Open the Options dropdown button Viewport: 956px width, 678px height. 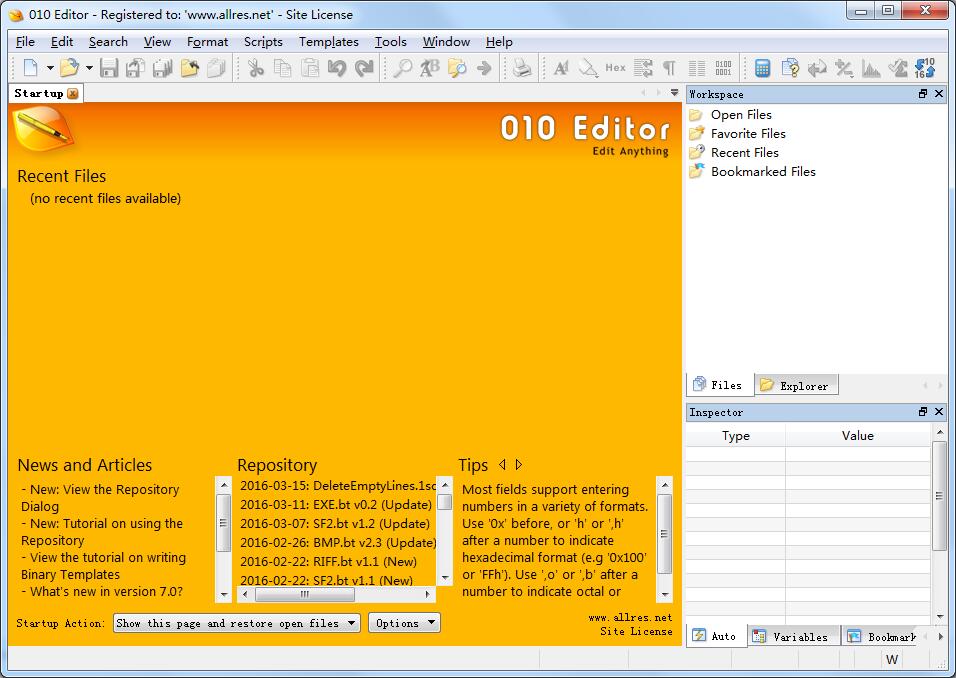click(x=404, y=623)
